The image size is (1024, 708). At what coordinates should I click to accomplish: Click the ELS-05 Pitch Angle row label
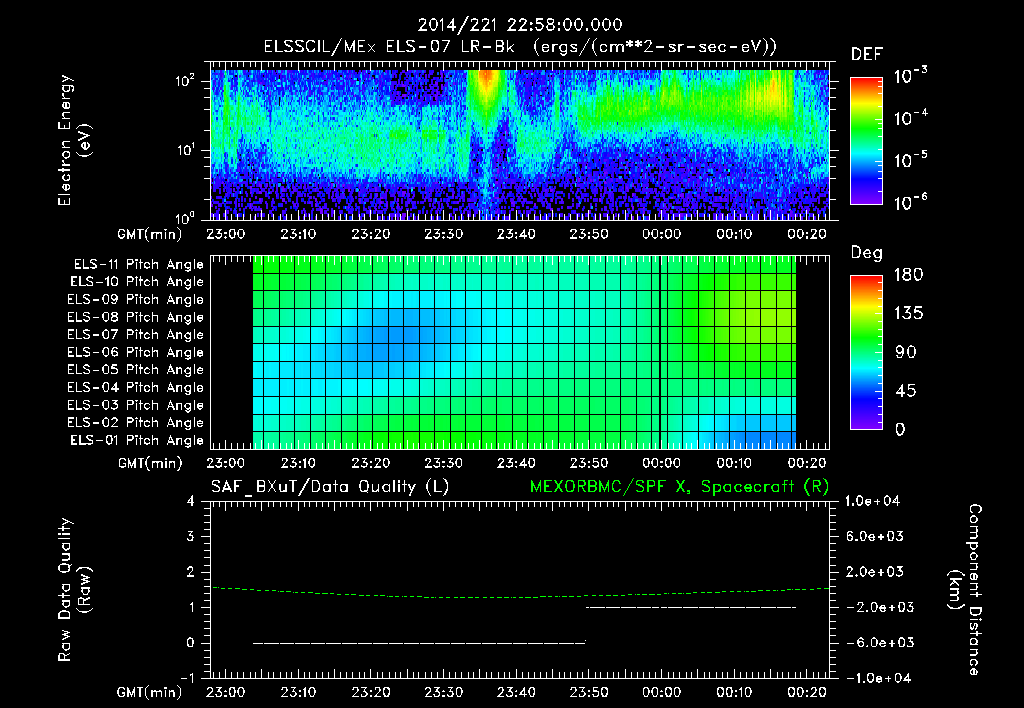(135, 370)
